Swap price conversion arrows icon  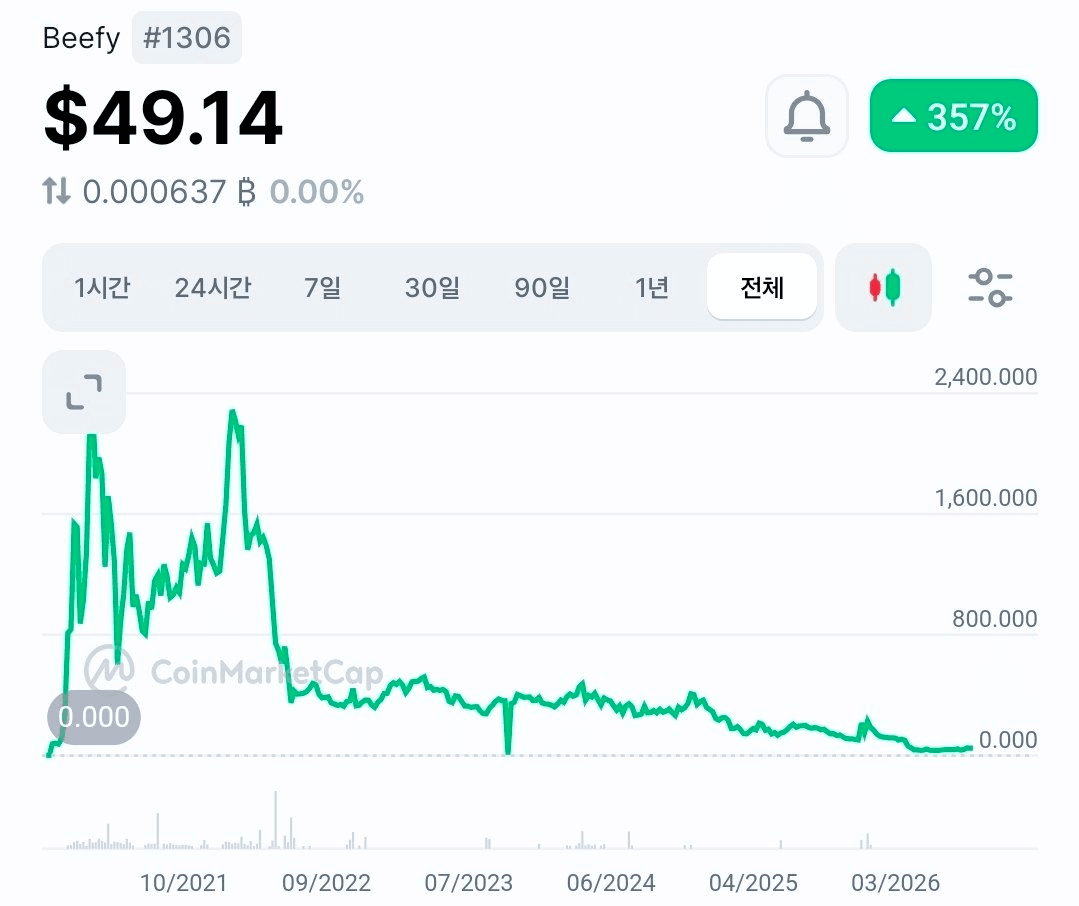click(56, 191)
